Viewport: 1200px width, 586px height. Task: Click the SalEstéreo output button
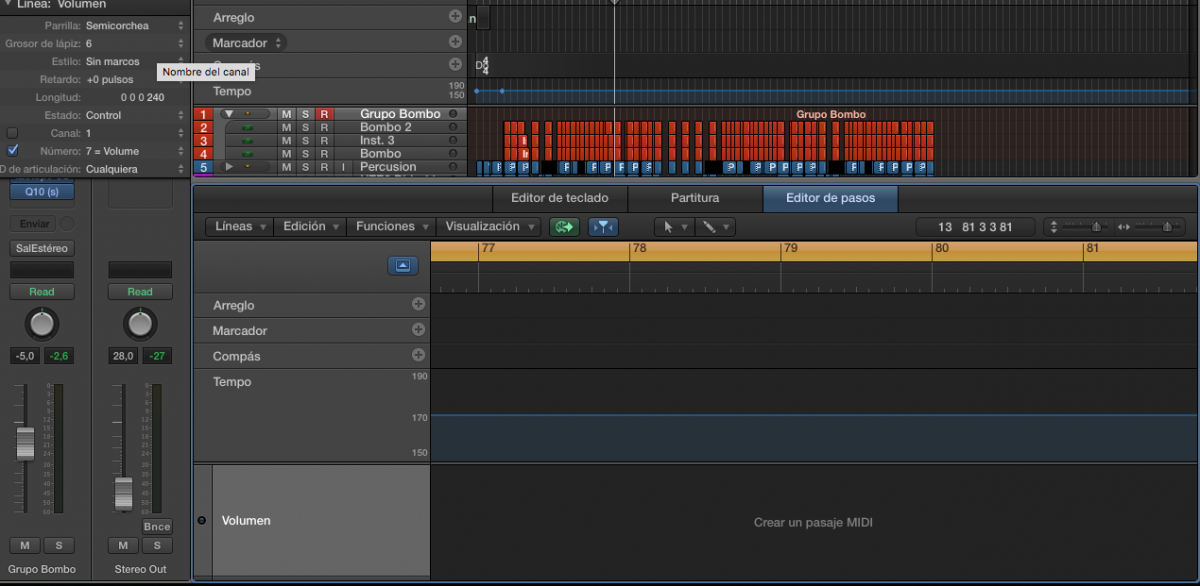pyautogui.click(x=42, y=248)
